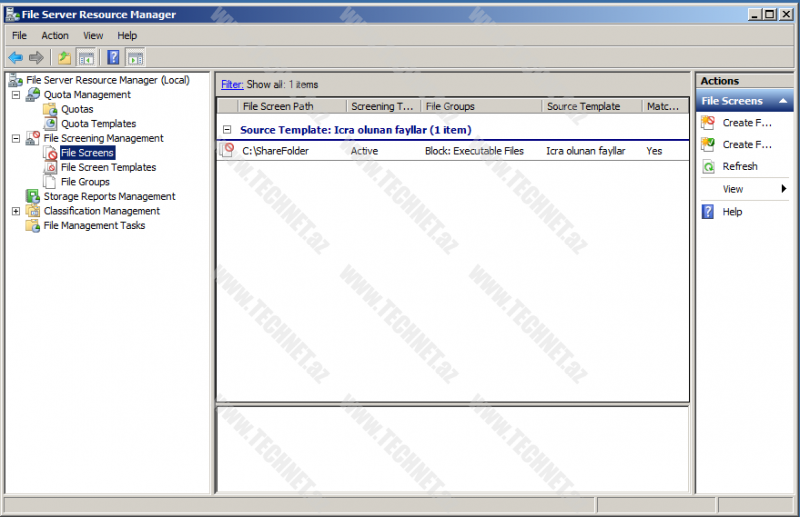The height and width of the screenshot is (517, 800).
Task: Open the View menu in menu bar
Action: click(93, 35)
